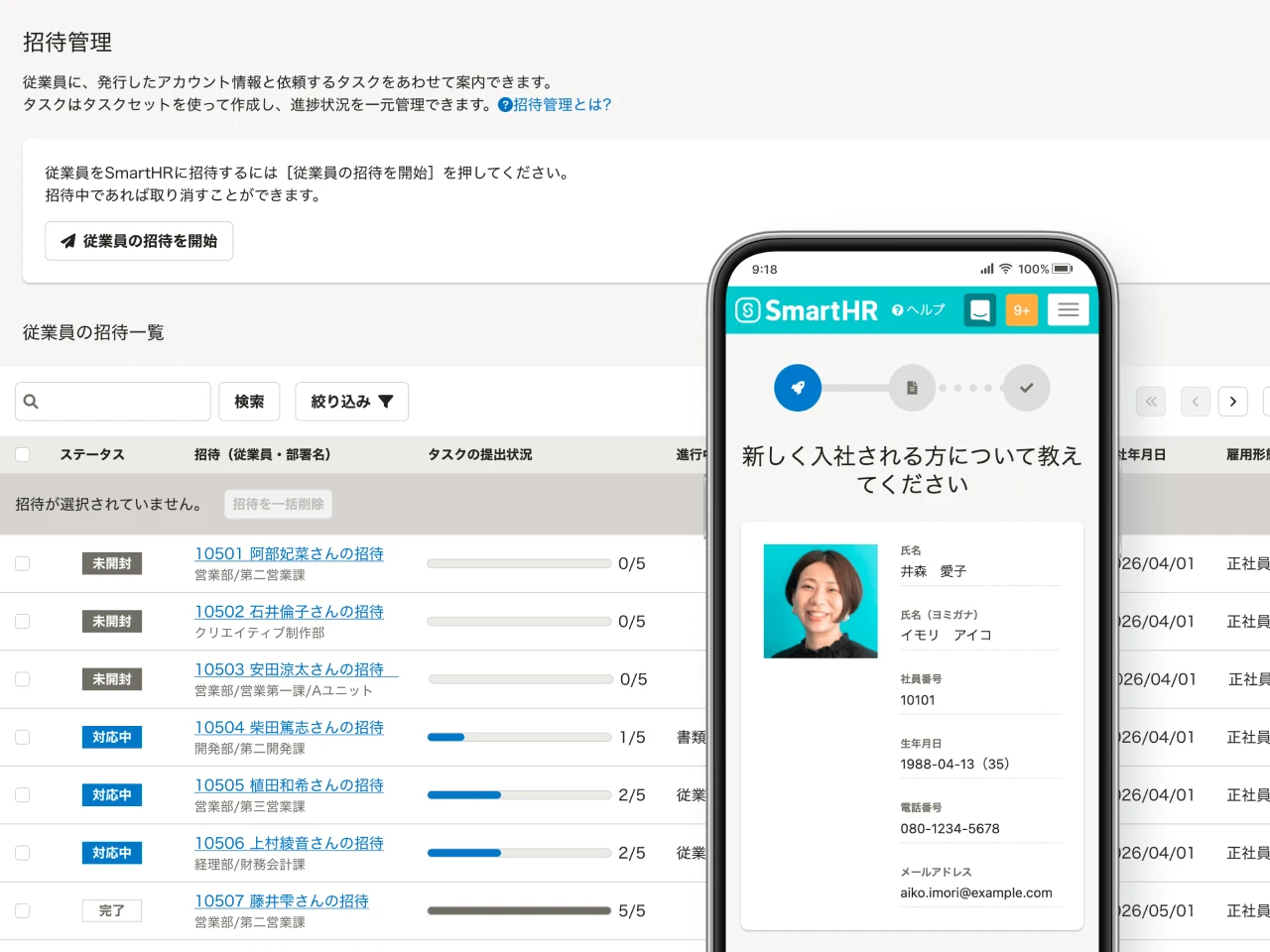1270x952 pixels.
Task: Click the first page double-chevron button
Action: pyautogui.click(x=1150, y=401)
